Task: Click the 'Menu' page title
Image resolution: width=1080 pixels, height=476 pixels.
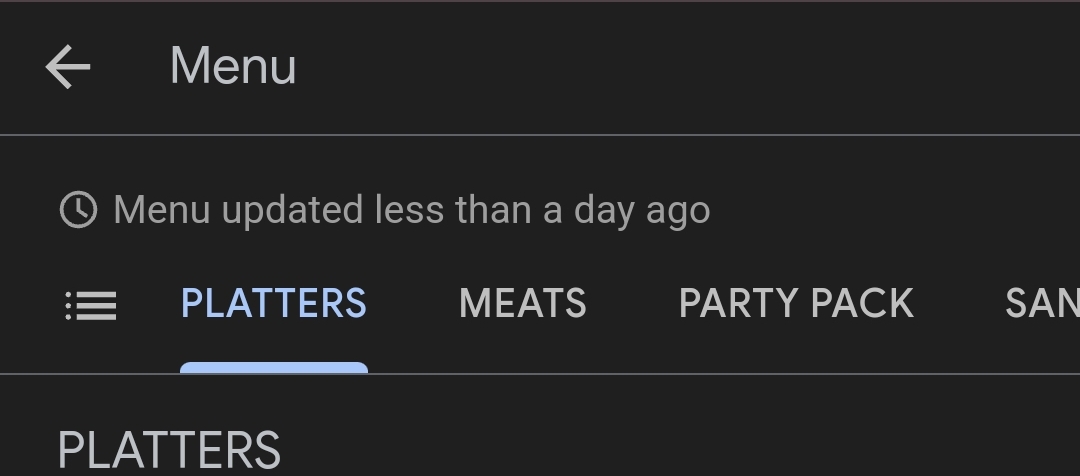Action: [233, 67]
